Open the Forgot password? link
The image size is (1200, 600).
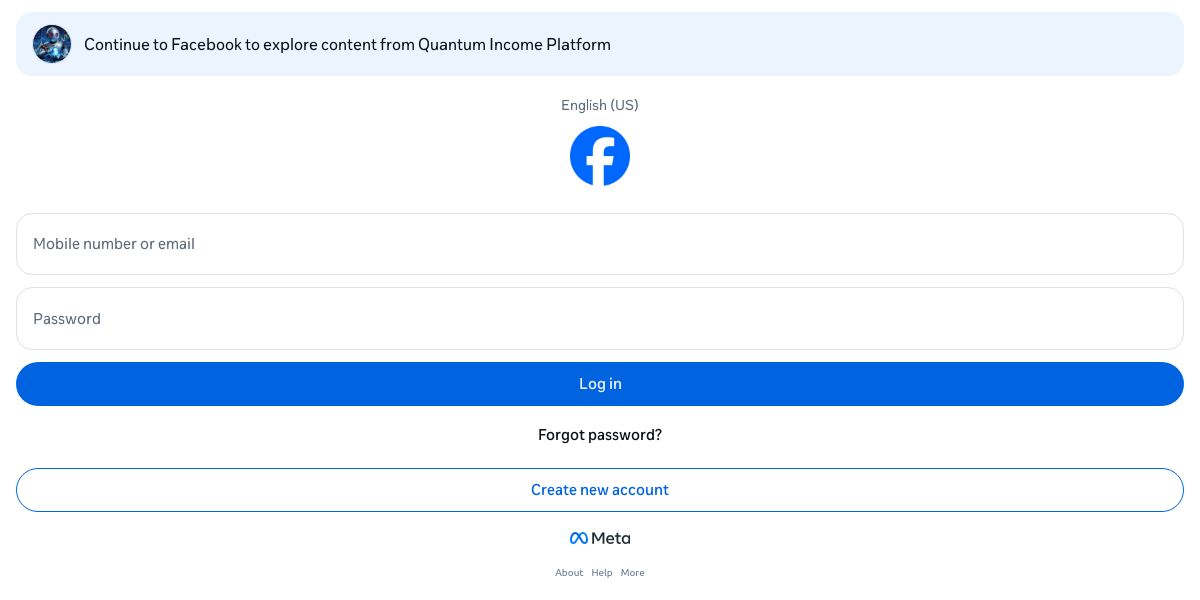(600, 435)
